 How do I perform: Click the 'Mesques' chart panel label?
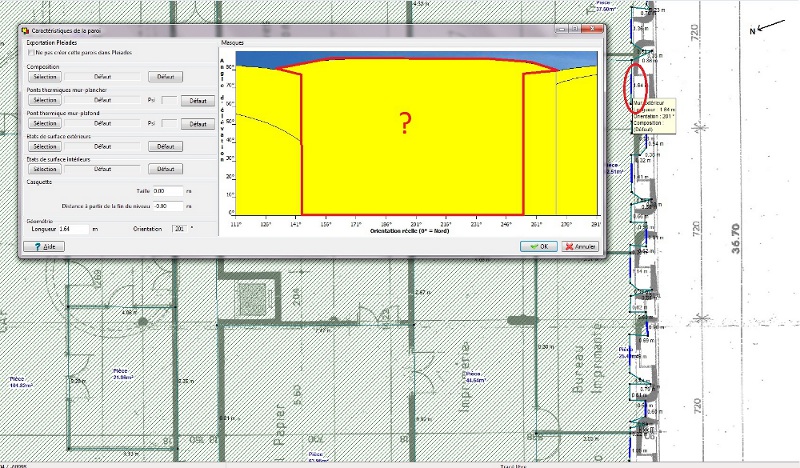click(x=233, y=43)
